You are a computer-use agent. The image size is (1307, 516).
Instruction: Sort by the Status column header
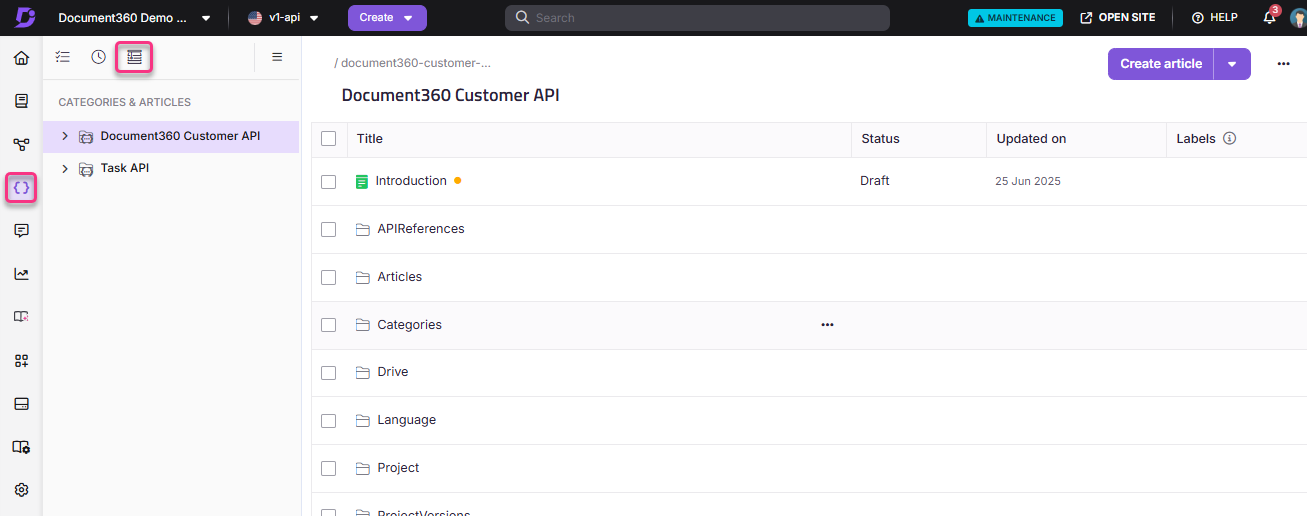881,139
